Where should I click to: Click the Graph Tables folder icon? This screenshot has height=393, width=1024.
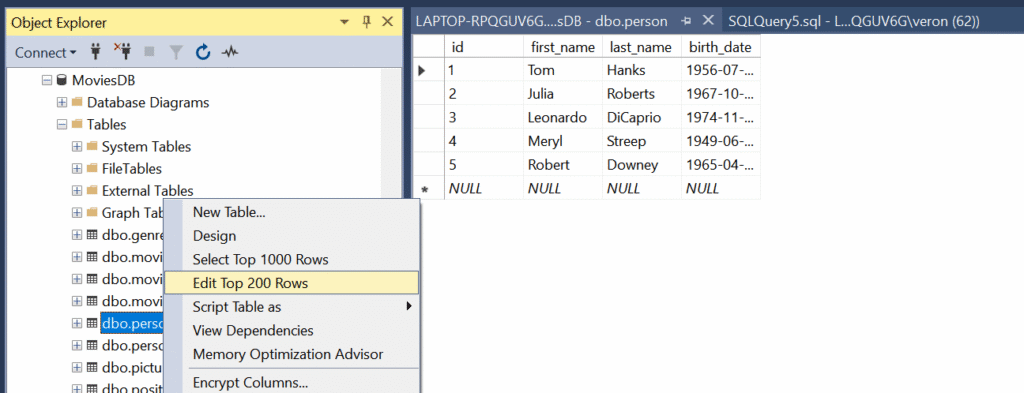point(92,213)
